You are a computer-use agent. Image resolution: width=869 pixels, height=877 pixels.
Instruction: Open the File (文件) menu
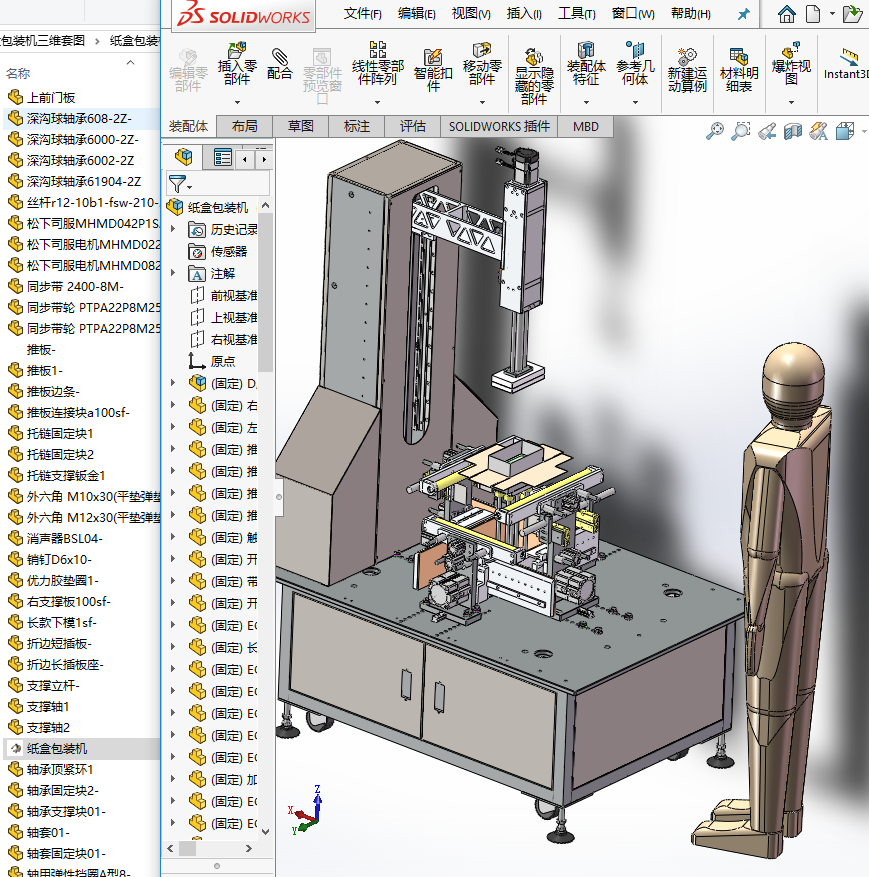coord(362,13)
